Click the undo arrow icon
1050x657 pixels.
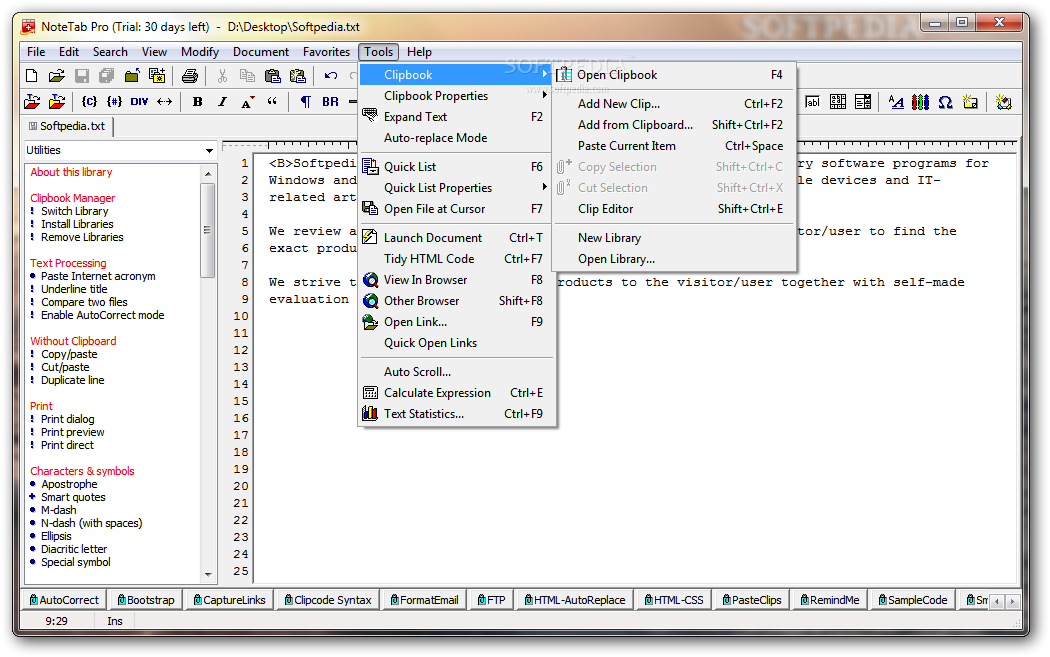click(x=331, y=76)
